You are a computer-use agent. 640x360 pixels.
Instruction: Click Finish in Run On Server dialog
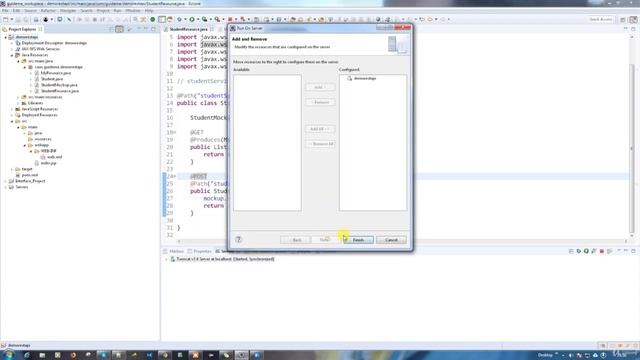click(358, 240)
